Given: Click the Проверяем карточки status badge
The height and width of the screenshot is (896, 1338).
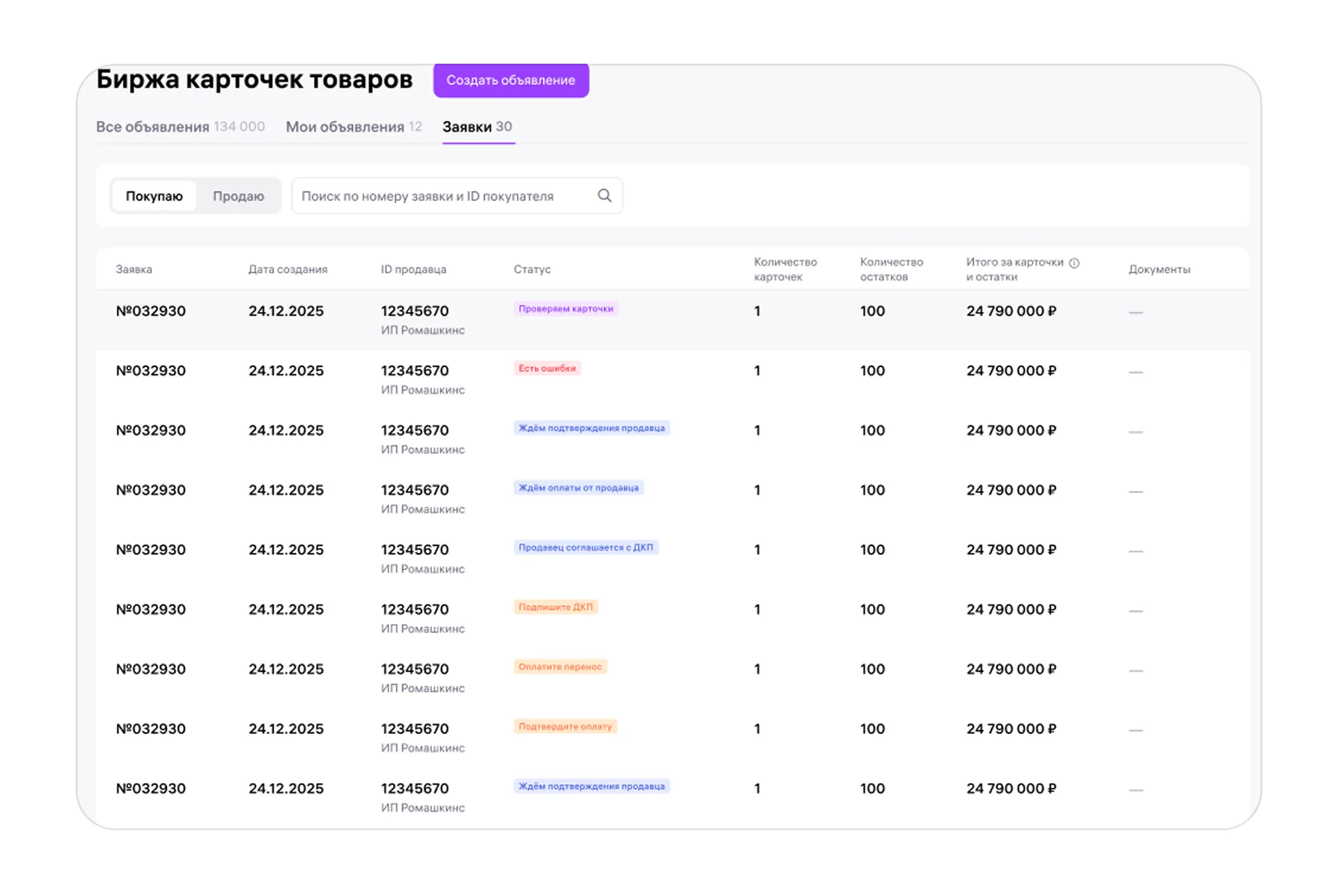Looking at the screenshot, I should [566, 309].
